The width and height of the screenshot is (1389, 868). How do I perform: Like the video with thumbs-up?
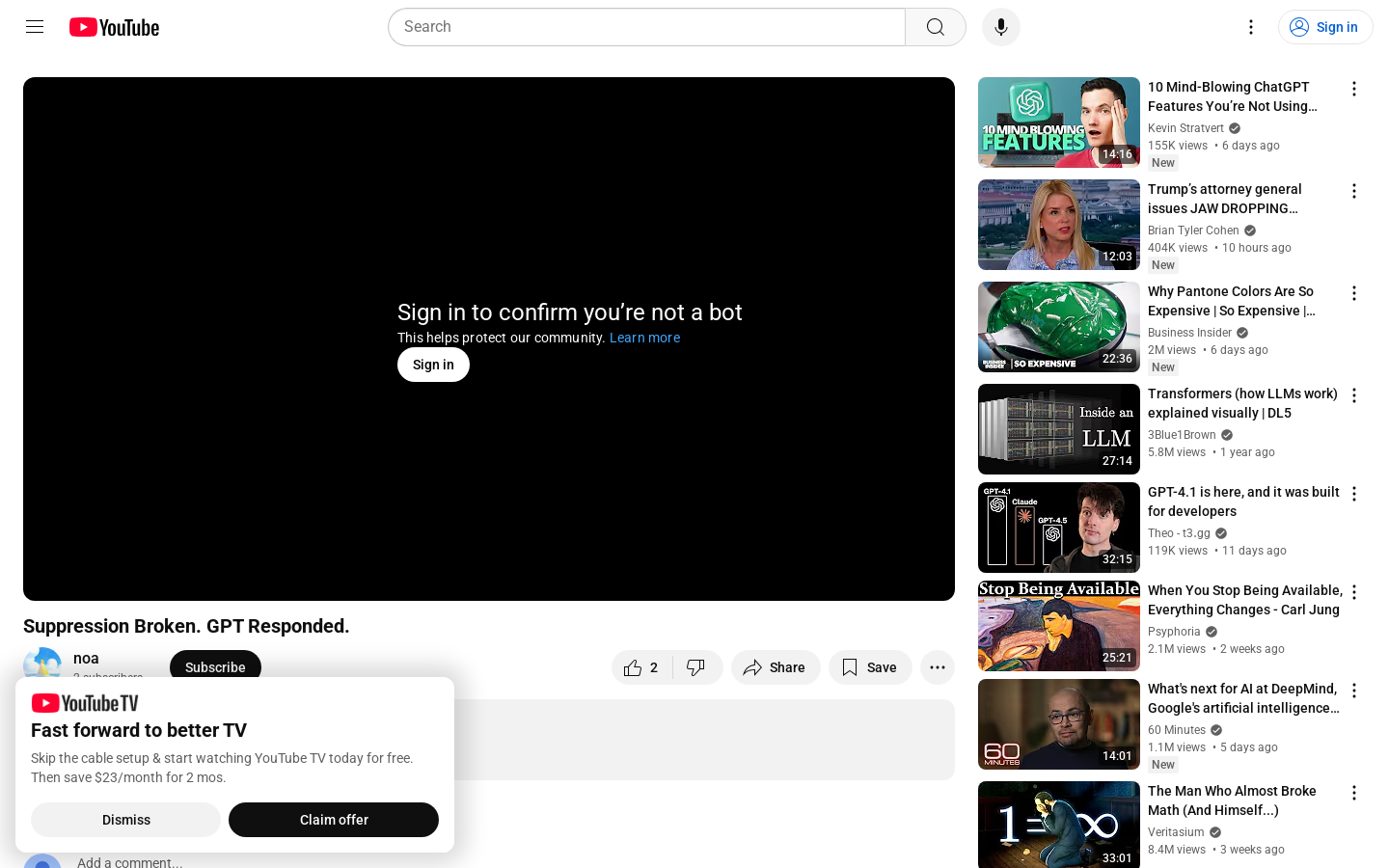641,667
